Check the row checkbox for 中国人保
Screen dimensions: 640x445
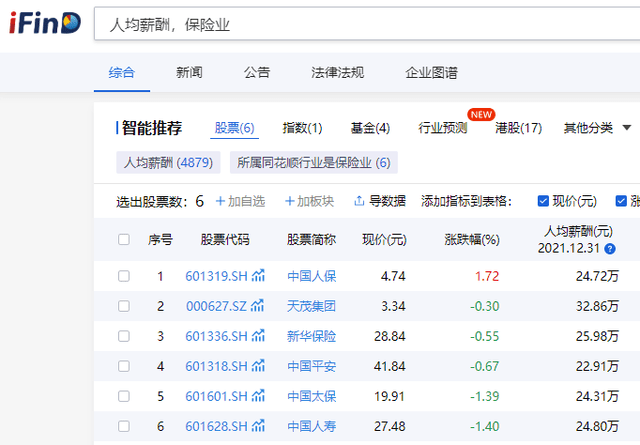coord(124,276)
